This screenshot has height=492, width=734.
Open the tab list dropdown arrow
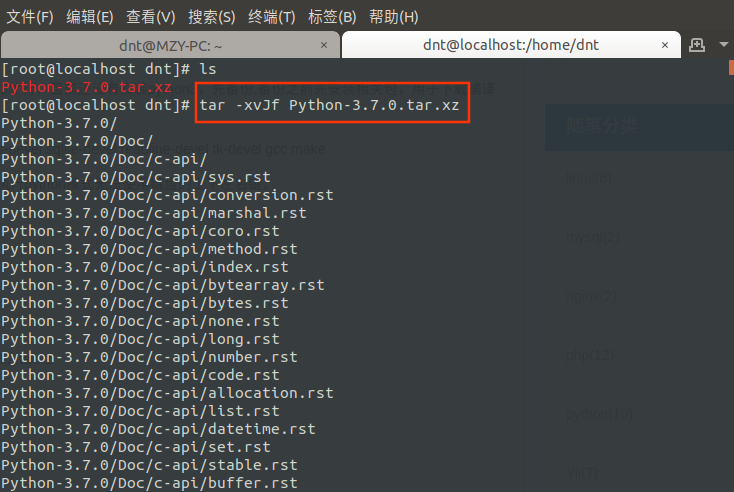click(x=724, y=44)
